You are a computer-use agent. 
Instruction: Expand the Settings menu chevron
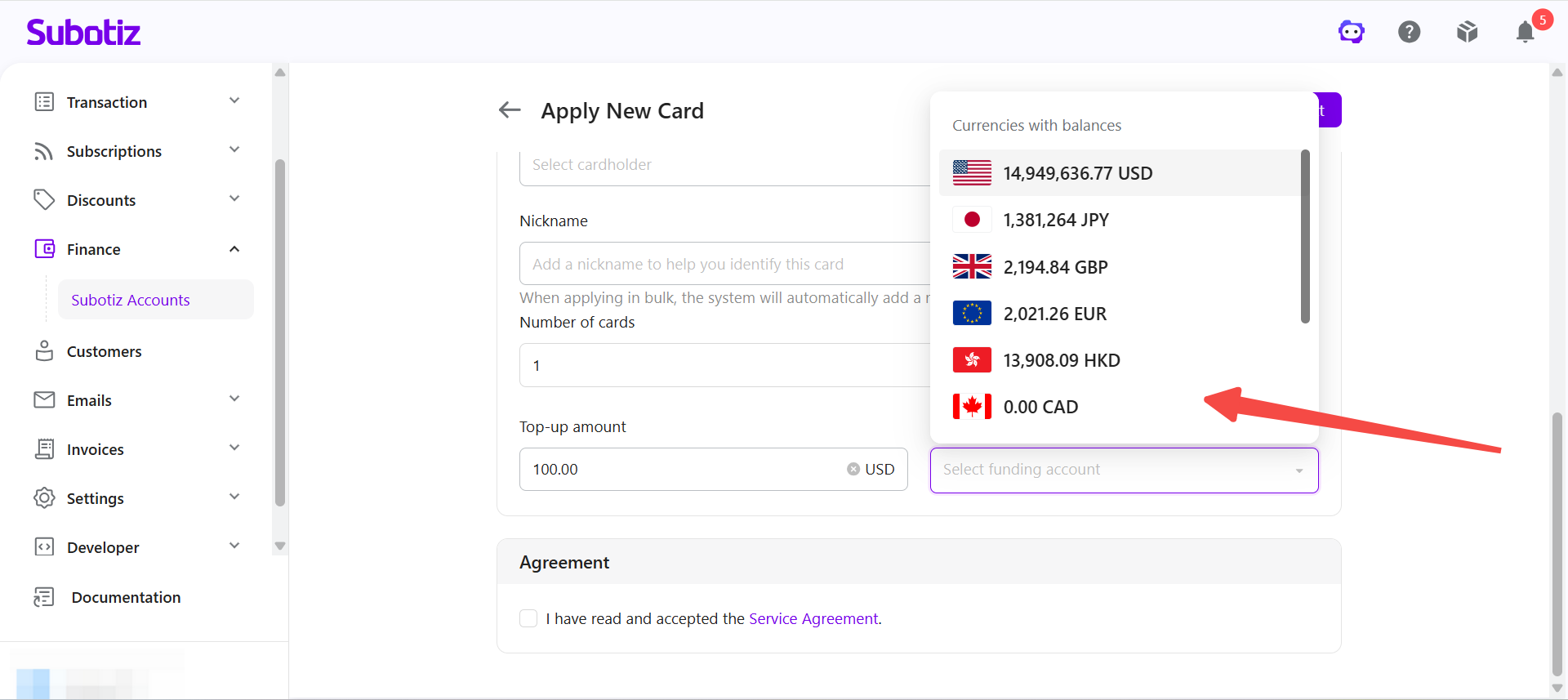[x=234, y=497]
